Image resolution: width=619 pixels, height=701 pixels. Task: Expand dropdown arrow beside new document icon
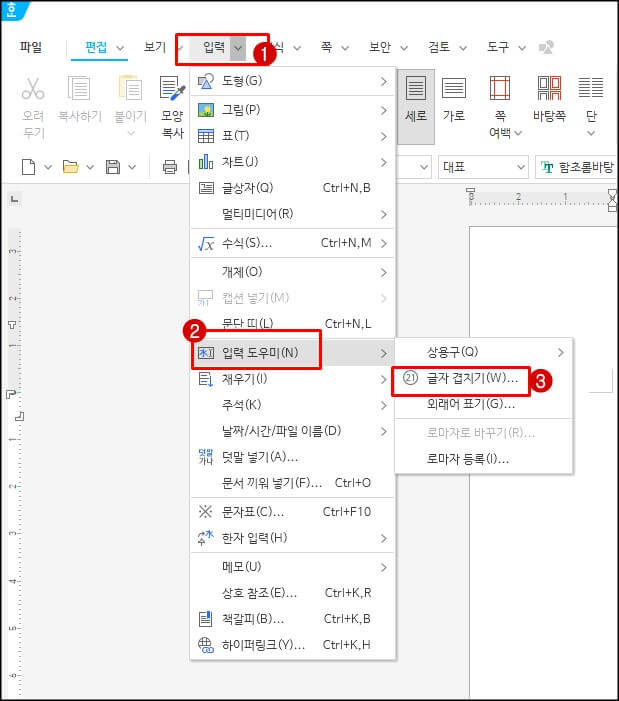click(48, 167)
